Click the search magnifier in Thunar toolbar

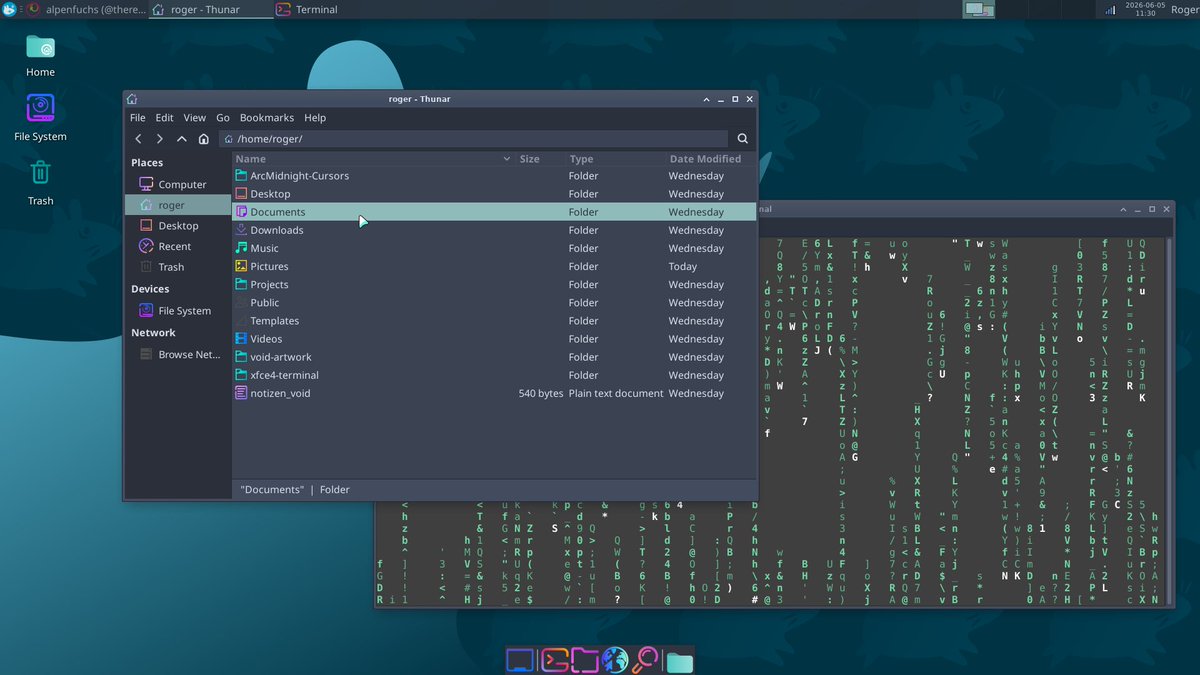(x=743, y=139)
